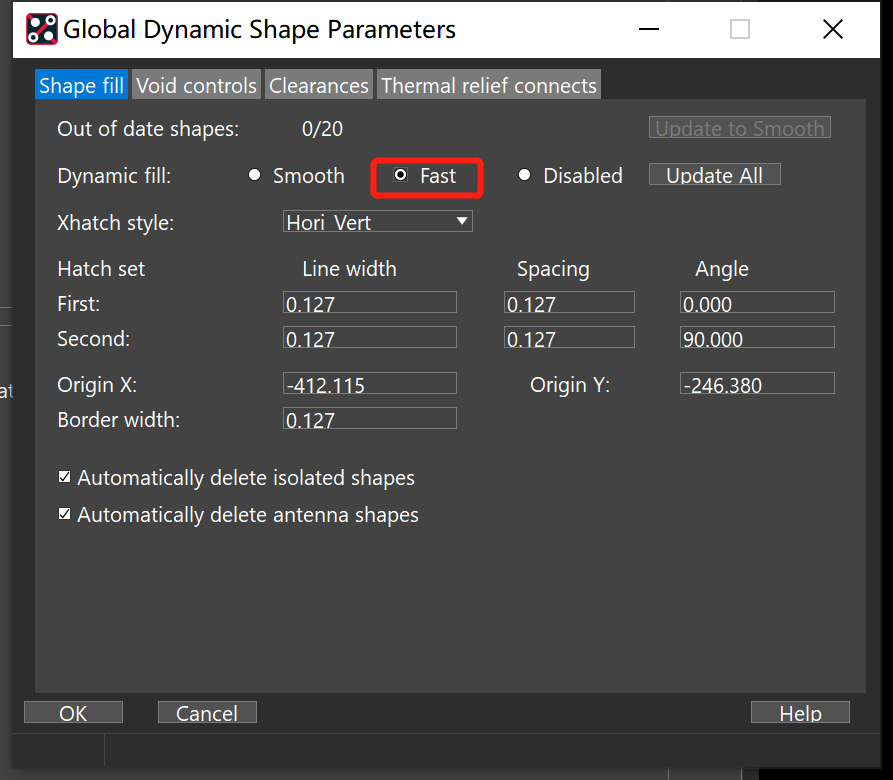Toggle Automatically delete isolated shapes checkbox
893x780 pixels.
click(x=65, y=478)
